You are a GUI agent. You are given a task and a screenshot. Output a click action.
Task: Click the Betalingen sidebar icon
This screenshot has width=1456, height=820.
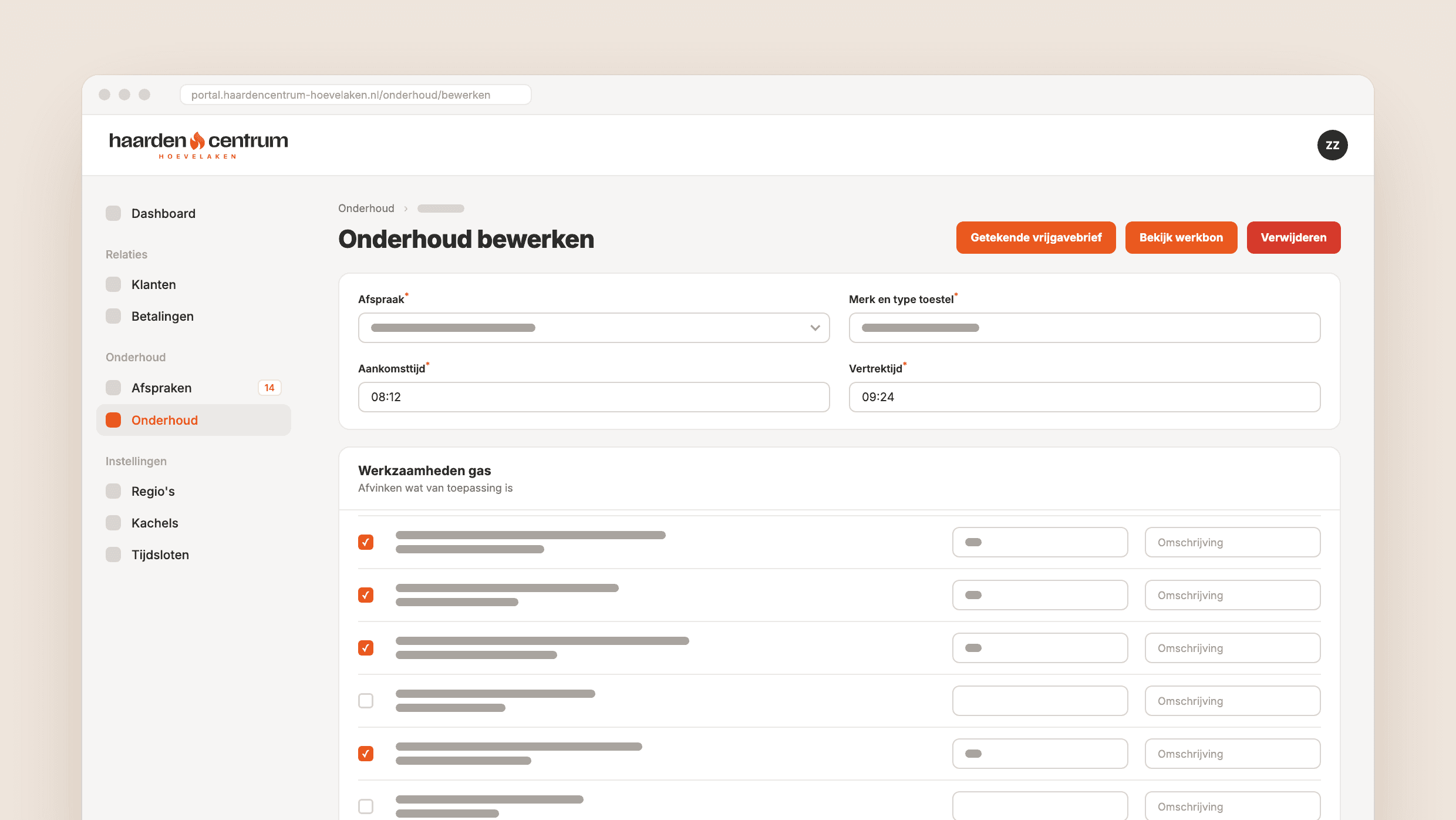(113, 316)
